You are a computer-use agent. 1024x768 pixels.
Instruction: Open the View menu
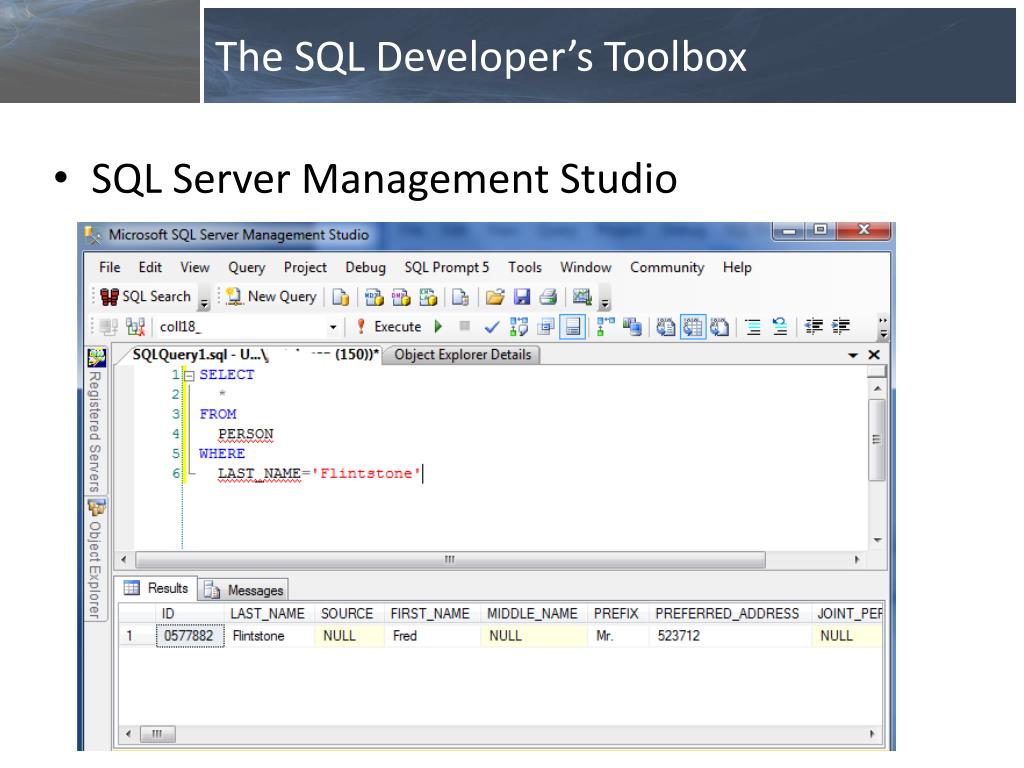coord(195,267)
